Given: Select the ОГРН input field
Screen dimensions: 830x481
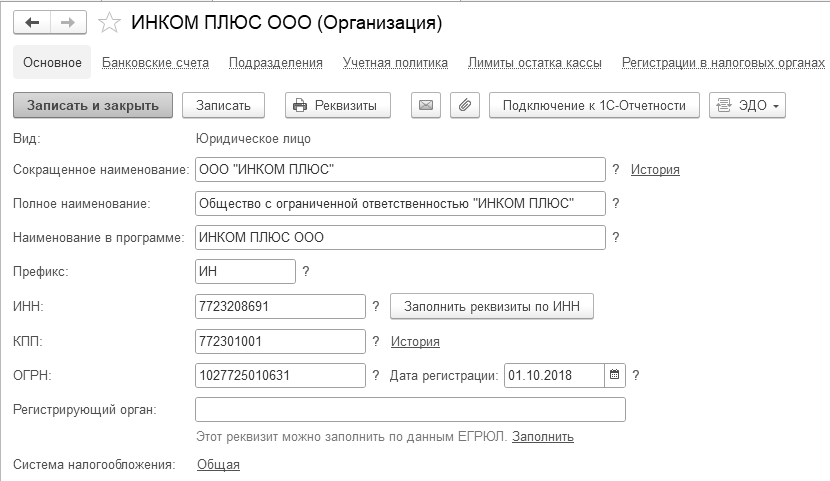Looking at the screenshot, I should click(x=281, y=376).
